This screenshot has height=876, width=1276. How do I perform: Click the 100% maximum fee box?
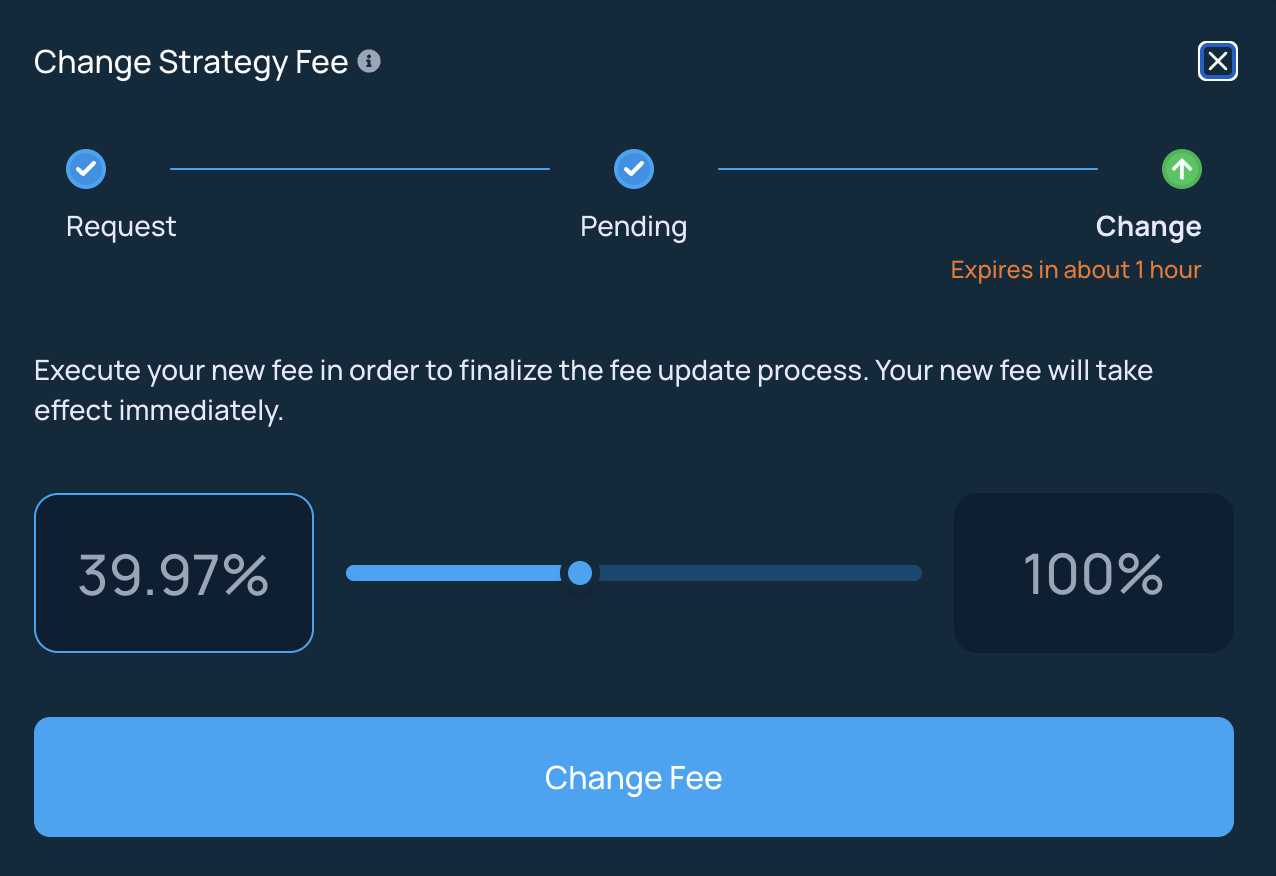(x=1094, y=573)
